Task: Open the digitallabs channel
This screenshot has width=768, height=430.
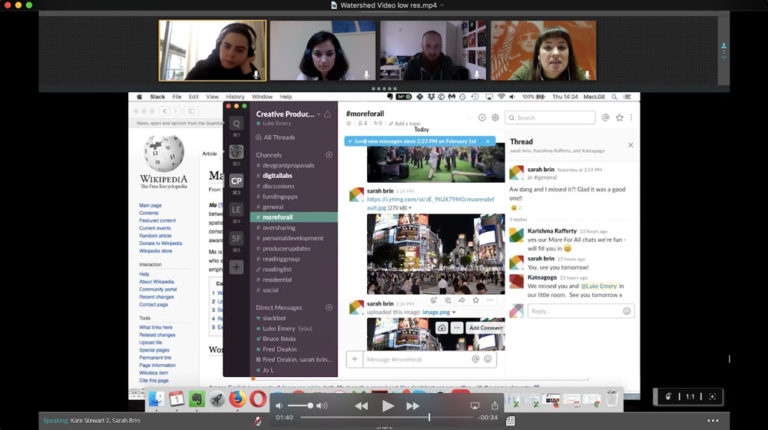Action: point(277,175)
